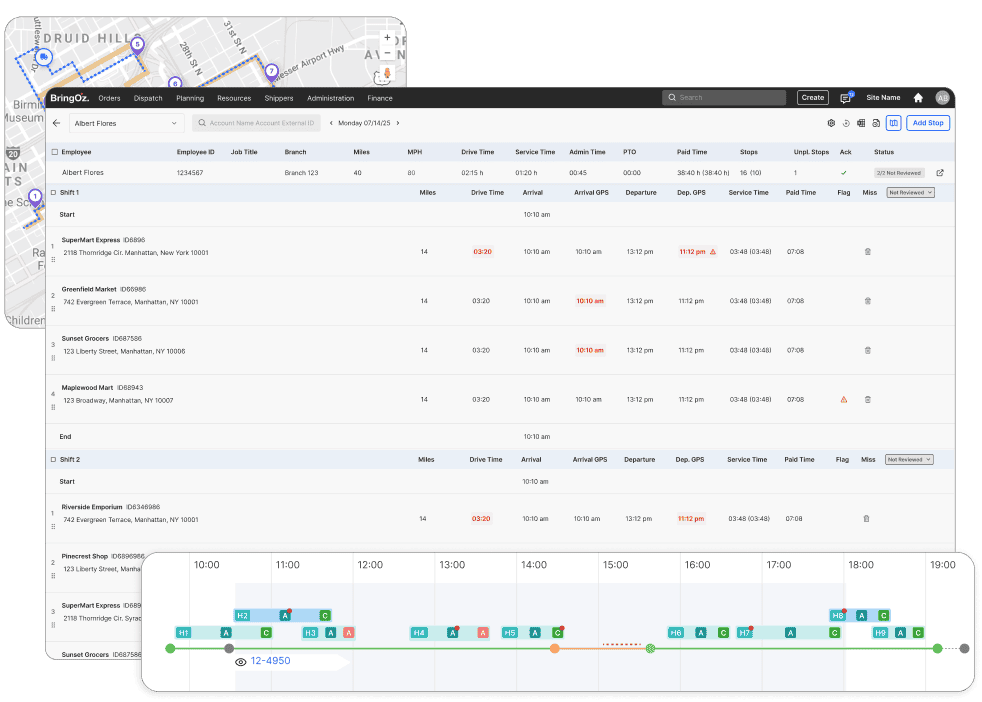Toggle the eye icon beside 12-4950

(240, 662)
